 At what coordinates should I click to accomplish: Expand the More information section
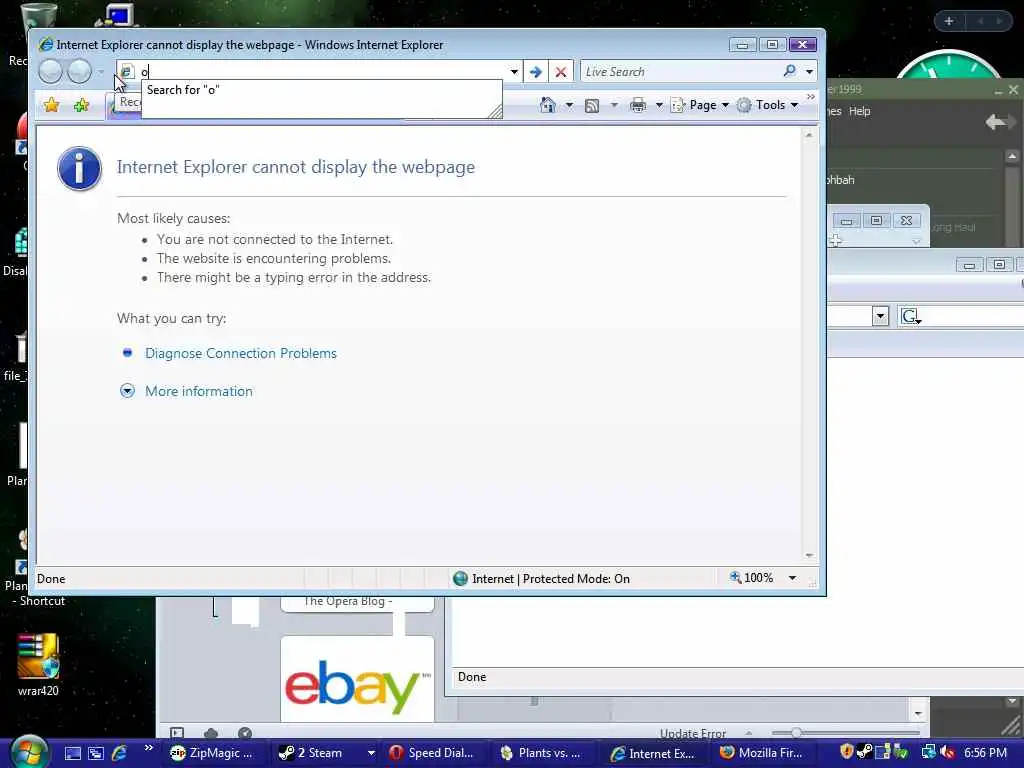tap(127, 391)
